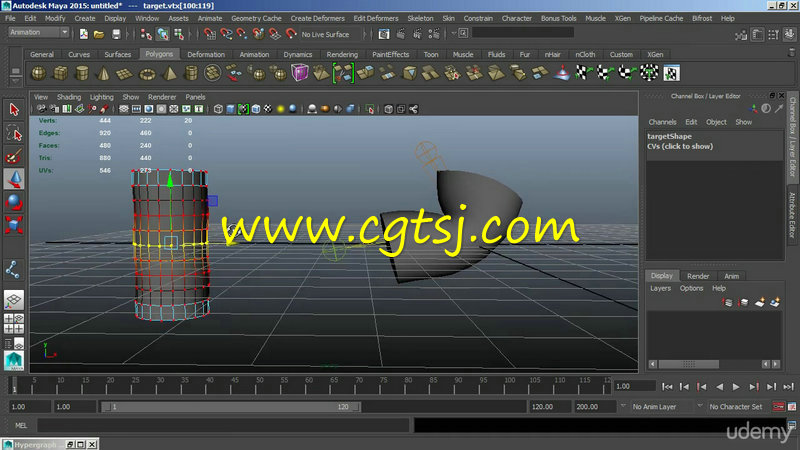Create layer from selected objects icon
The width and height of the screenshot is (800, 450).
pyautogui.click(x=775, y=303)
